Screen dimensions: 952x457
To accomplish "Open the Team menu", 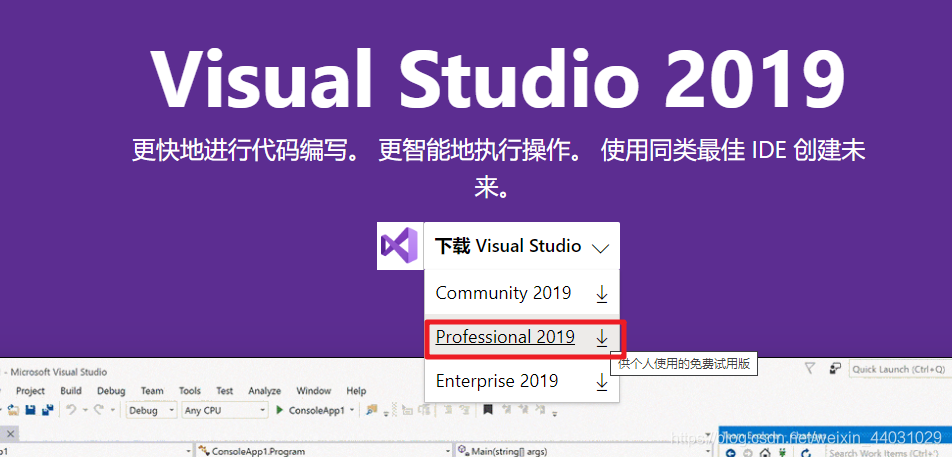I will [x=152, y=391].
